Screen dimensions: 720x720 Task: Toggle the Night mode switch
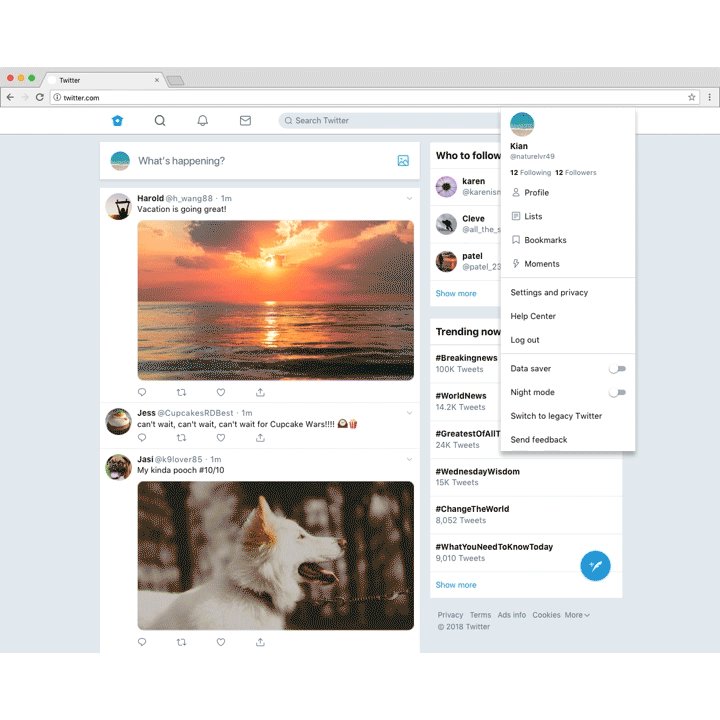pyautogui.click(x=617, y=393)
